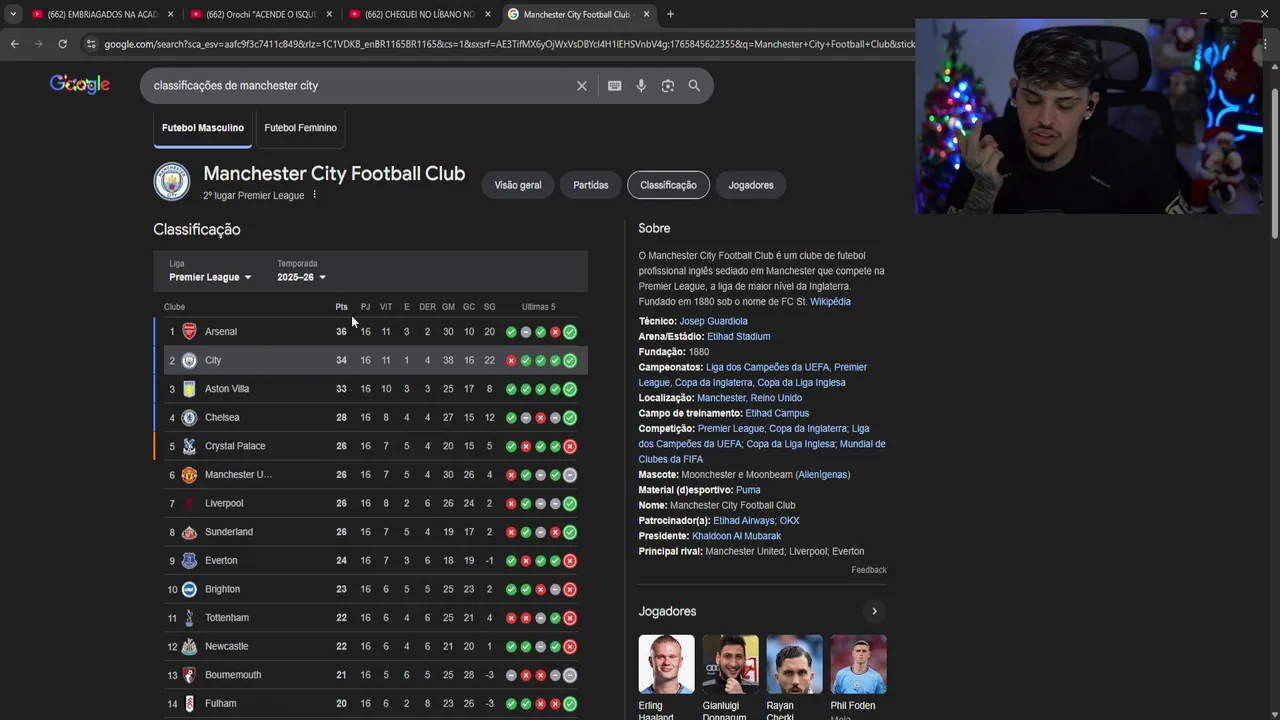Select the City row in standings
This screenshot has width=1280, height=720.
click(x=371, y=360)
